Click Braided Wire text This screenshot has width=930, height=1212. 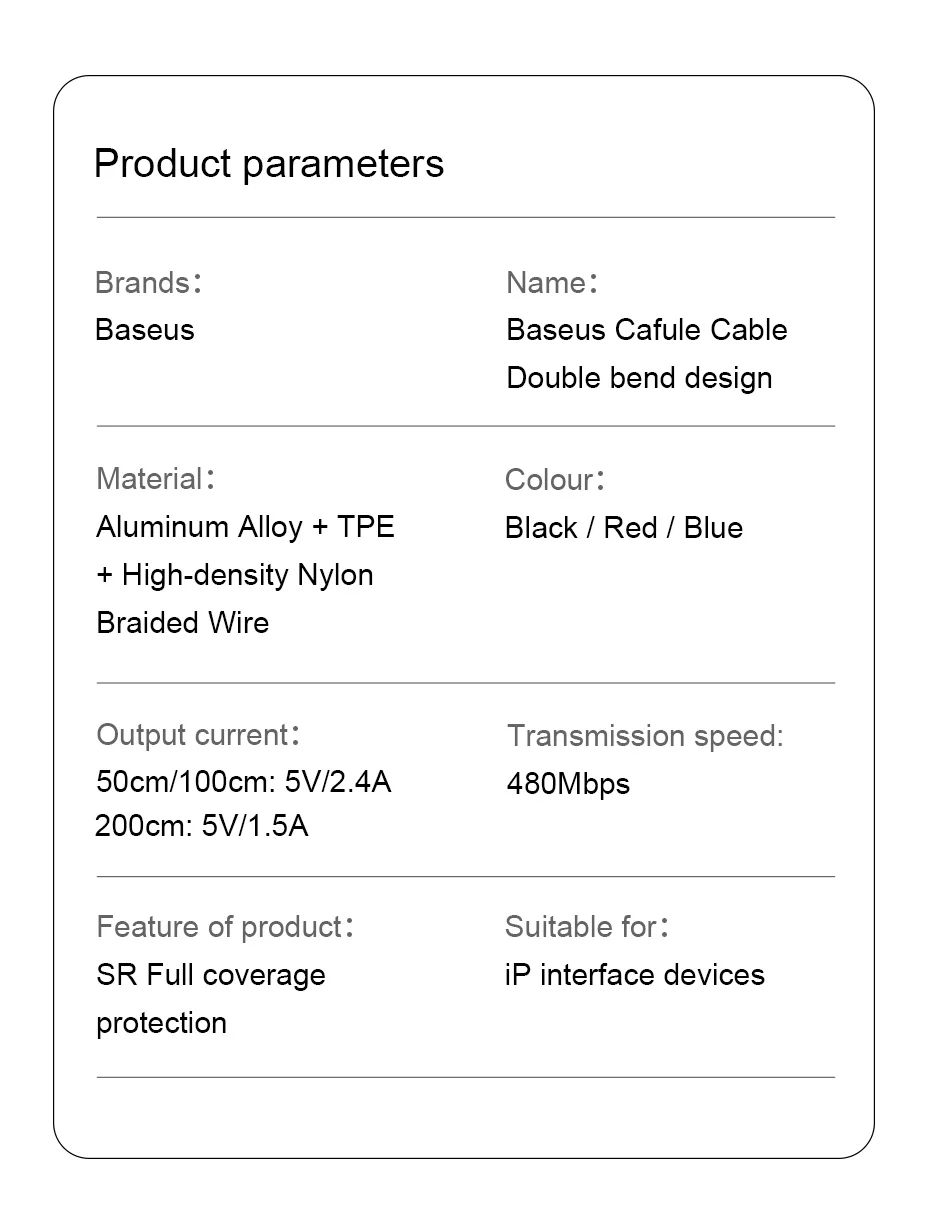coord(182,623)
